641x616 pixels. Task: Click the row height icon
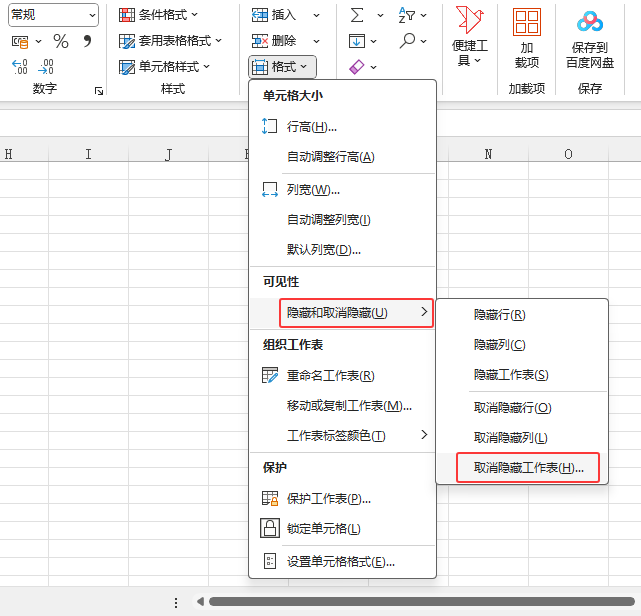coord(269,126)
